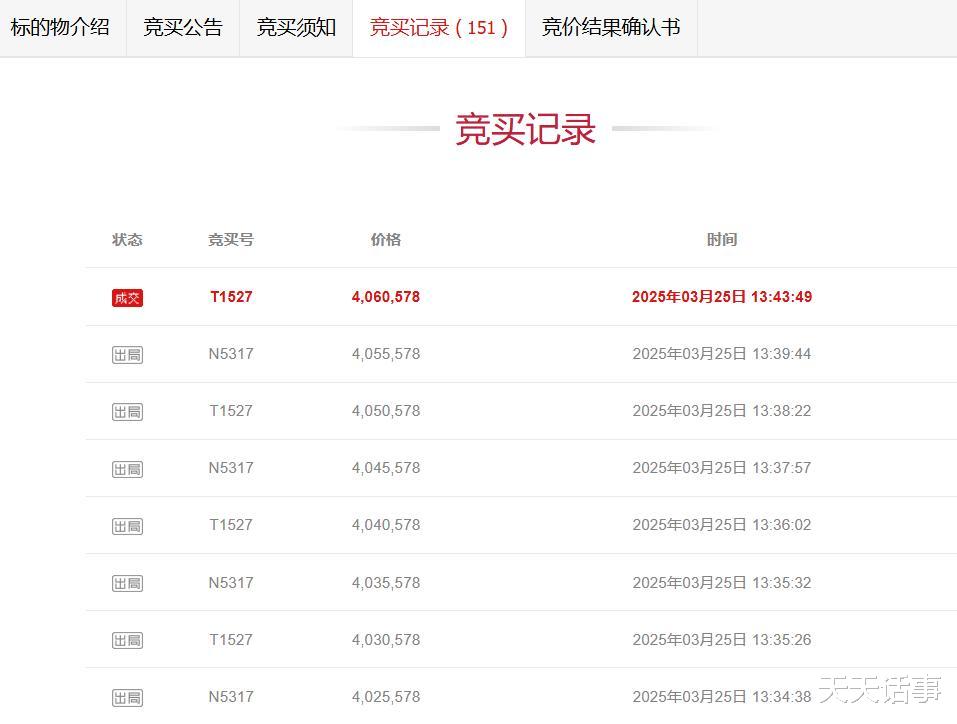
Task: Select the timestamp 2025年03月25日 13:35:26
Action: [721, 640]
